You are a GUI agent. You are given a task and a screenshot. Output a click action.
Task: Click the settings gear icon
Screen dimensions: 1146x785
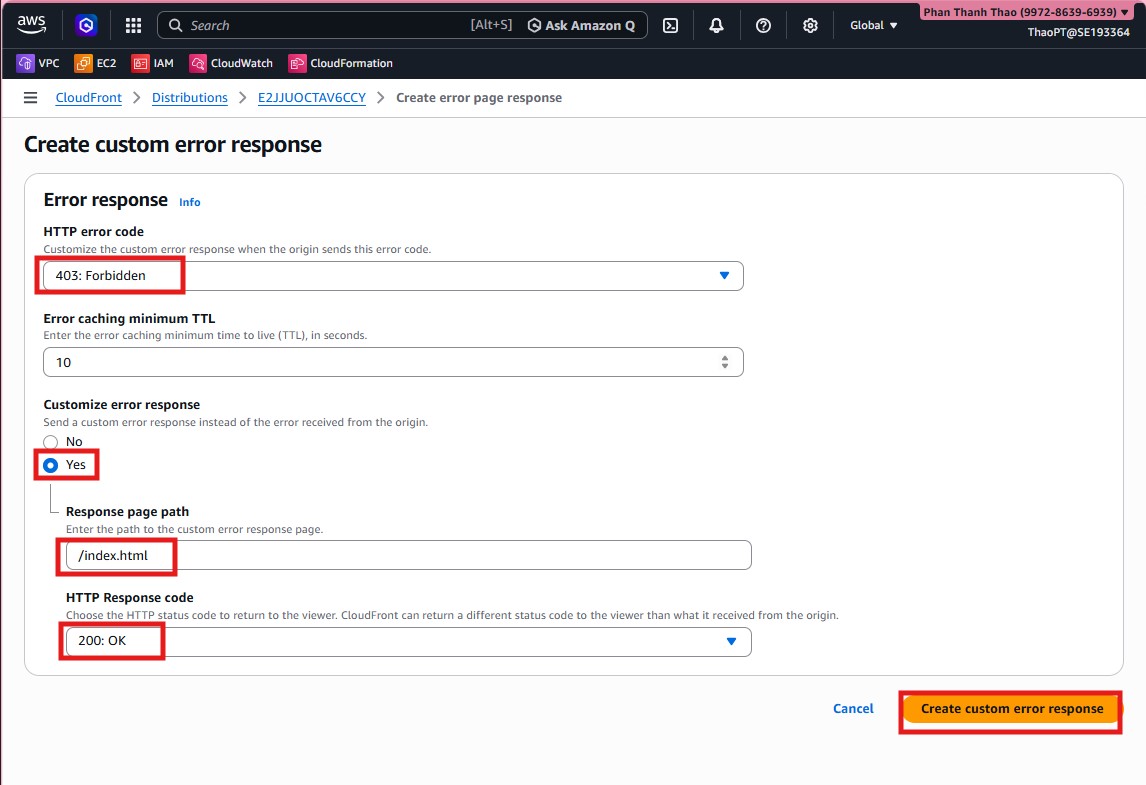point(810,25)
